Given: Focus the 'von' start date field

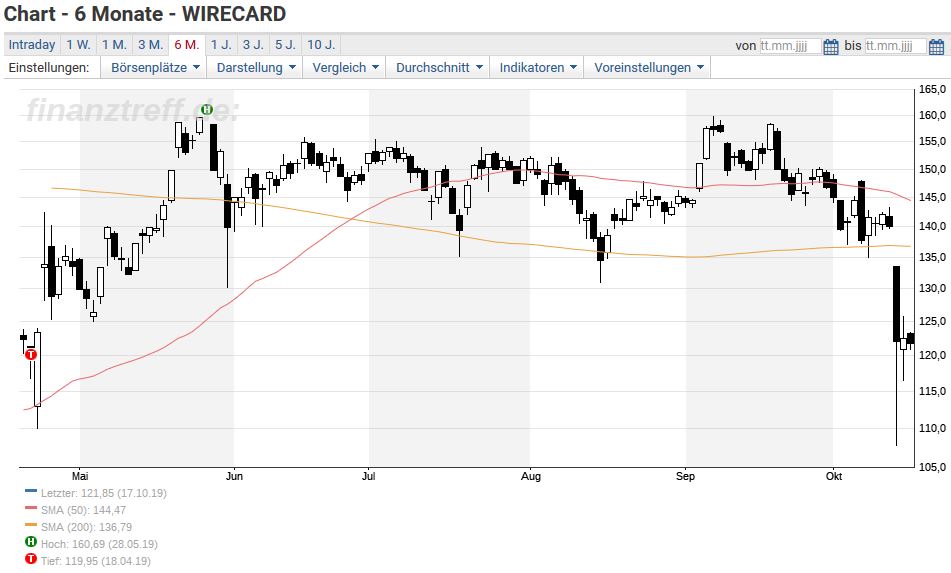Looking at the screenshot, I should pyautogui.click(x=790, y=46).
